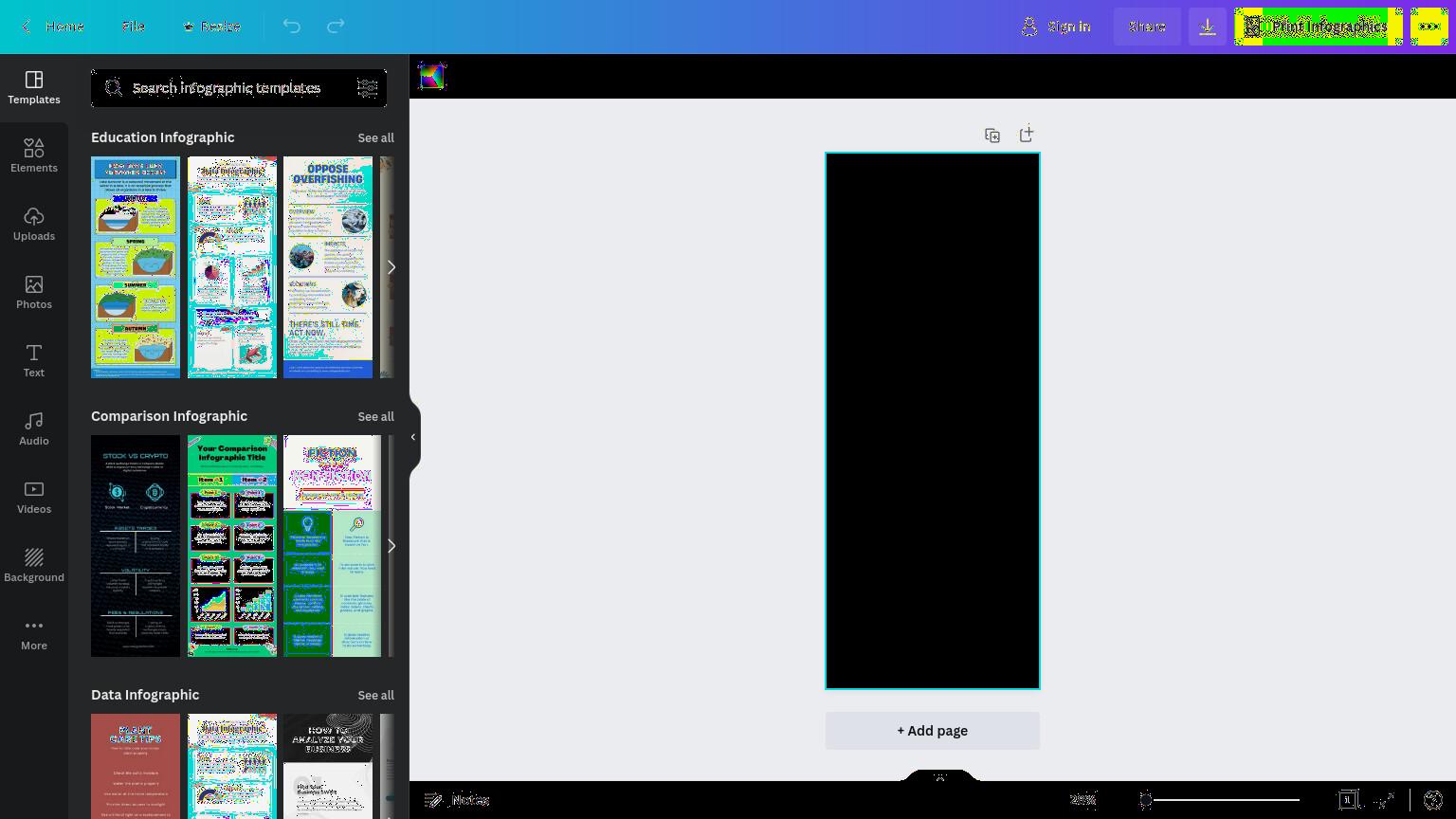Open the Background panel
Screen dimensions: 1456x819
[34, 566]
